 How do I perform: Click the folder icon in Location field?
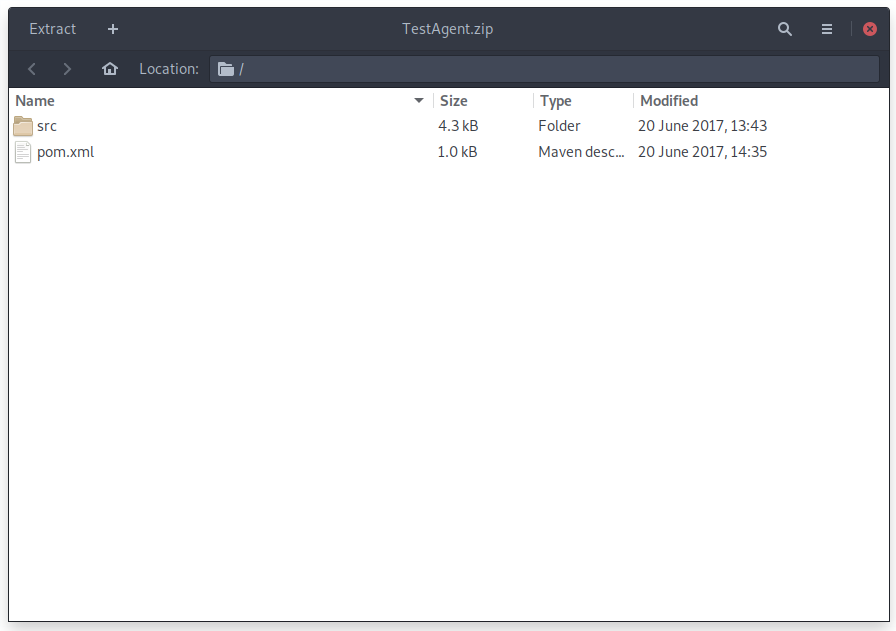tap(226, 69)
